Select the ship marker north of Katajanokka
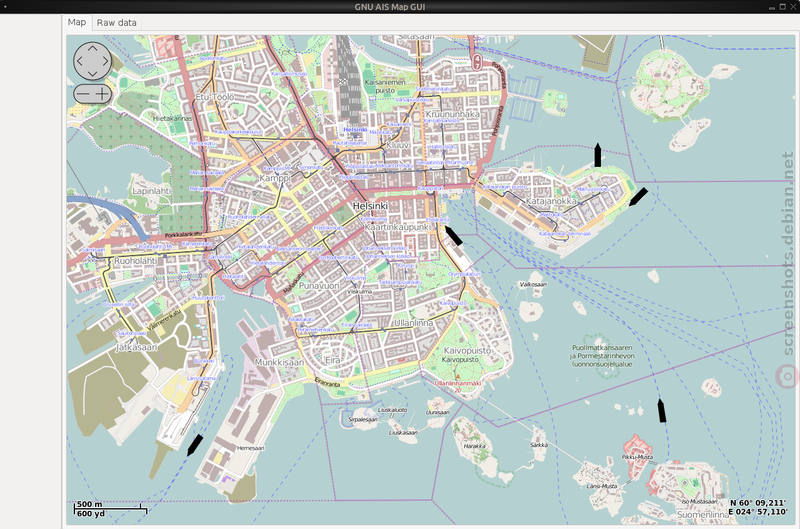800x529 pixels. click(x=597, y=155)
